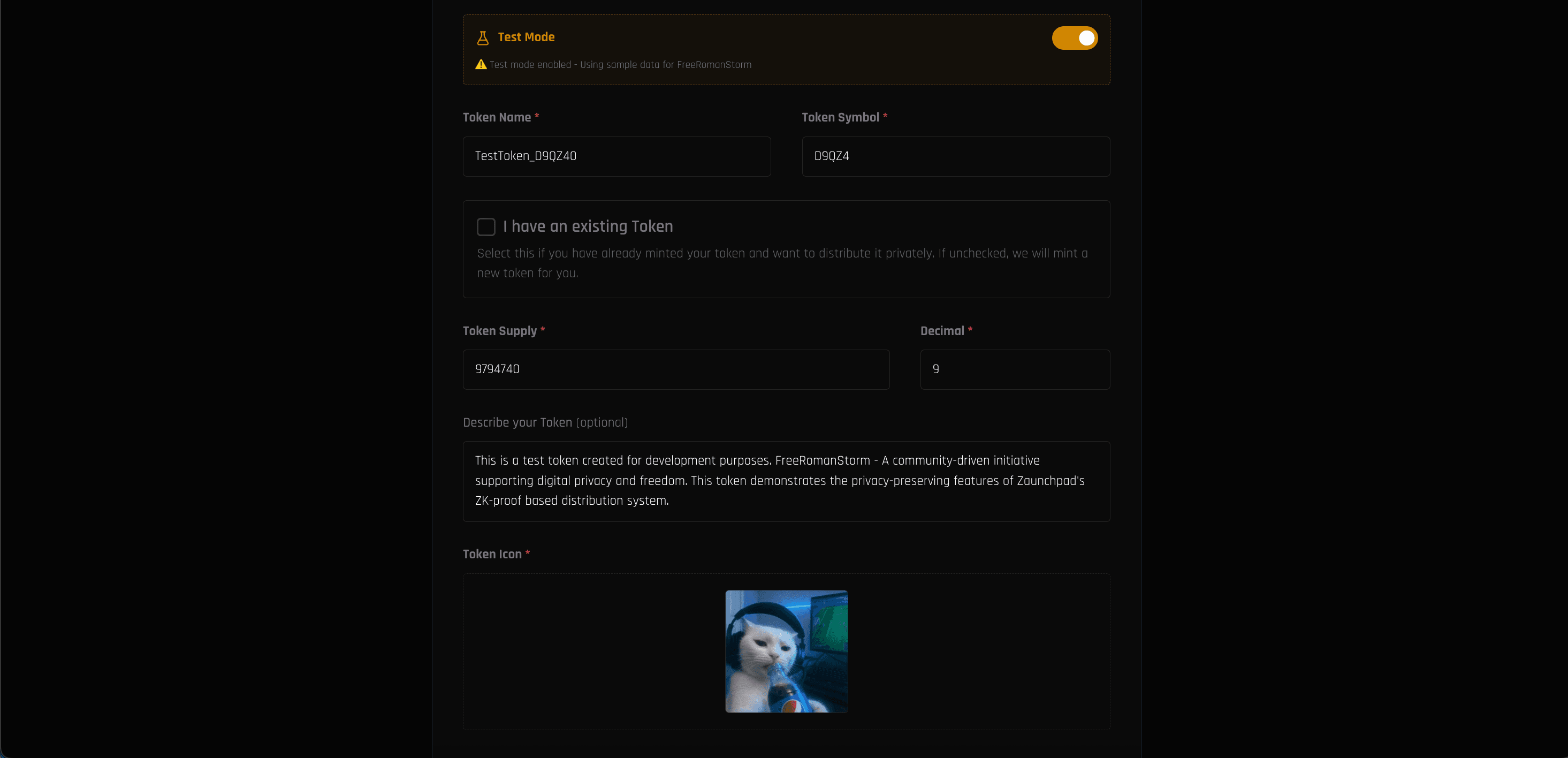Image resolution: width=1568 pixels, height=758 pixels.
Task: Select the cat token icon preview image
Action: [x=786, y=652]
